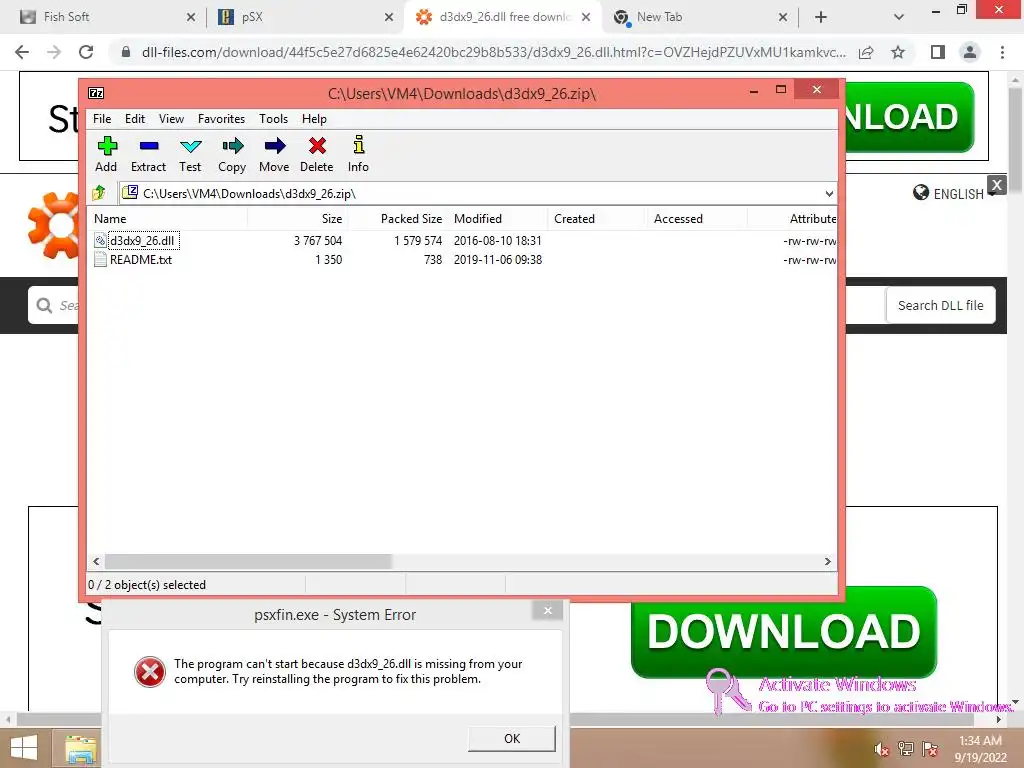
Task: Select the Copy toolbar icon
Action: pyautogui.click(x=232, y=146)
